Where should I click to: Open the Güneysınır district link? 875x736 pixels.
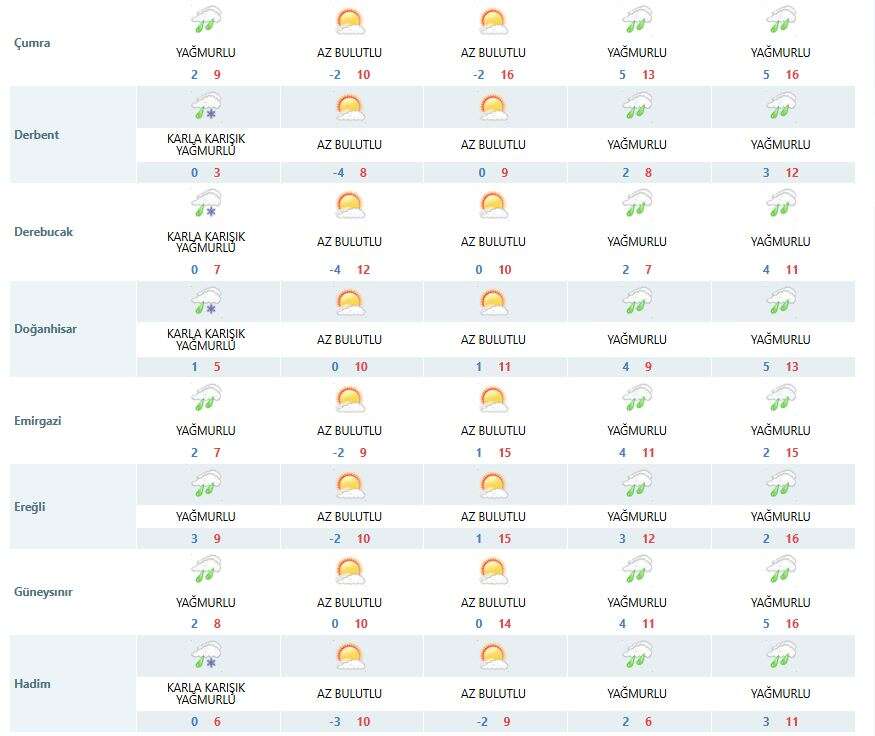[44, 592]
